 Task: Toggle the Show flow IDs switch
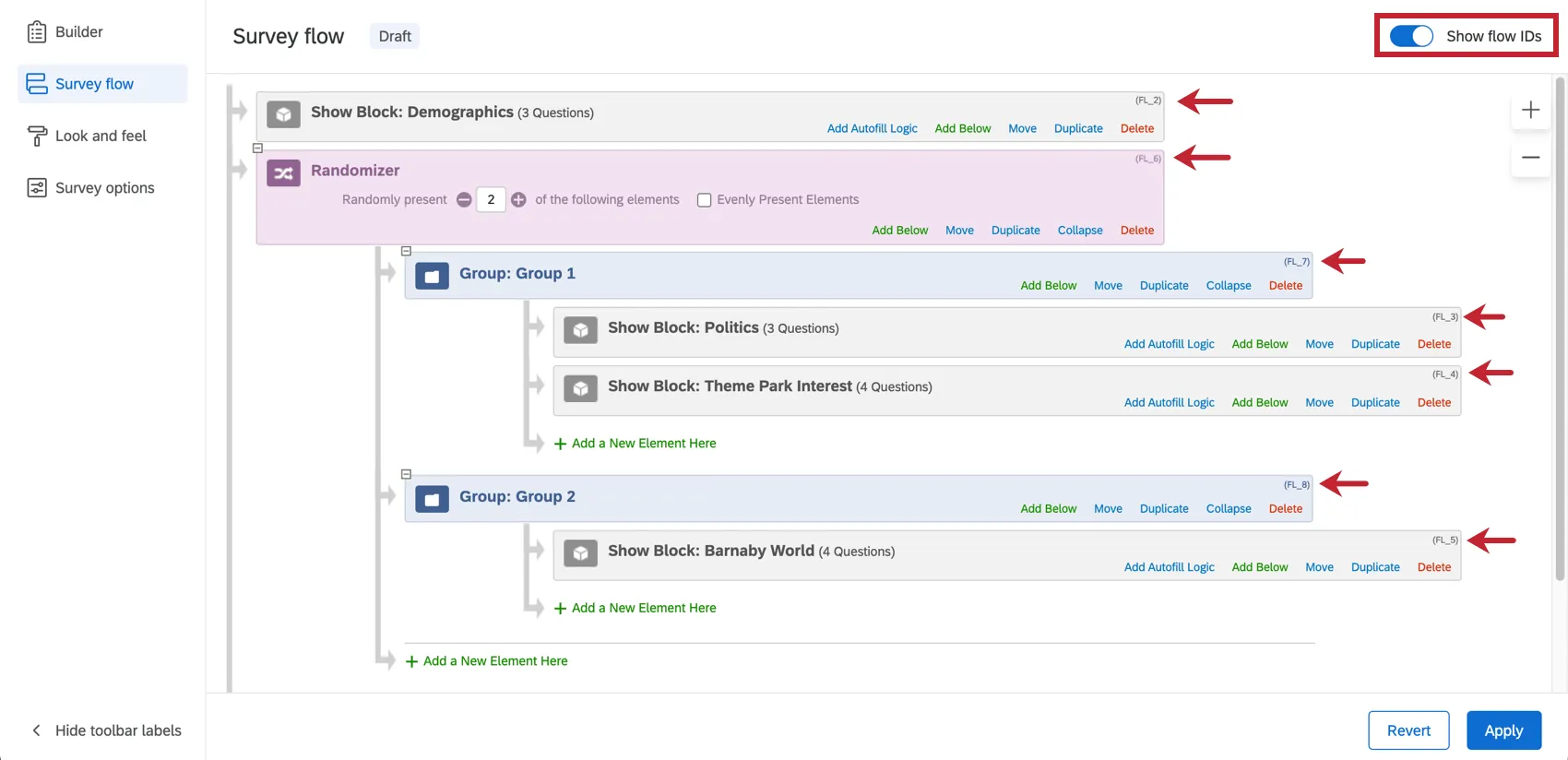(1411, 36)
